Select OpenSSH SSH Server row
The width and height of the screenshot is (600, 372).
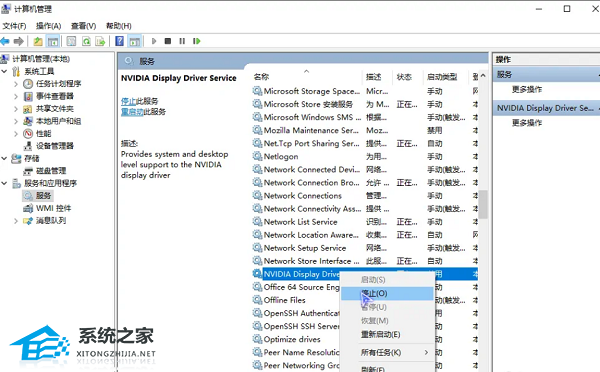pos(296,326)
